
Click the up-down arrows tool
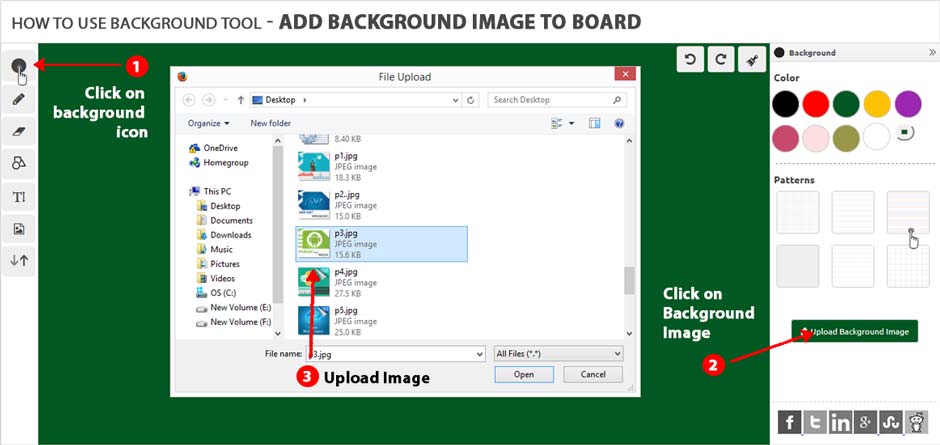[x=19, y=261]
